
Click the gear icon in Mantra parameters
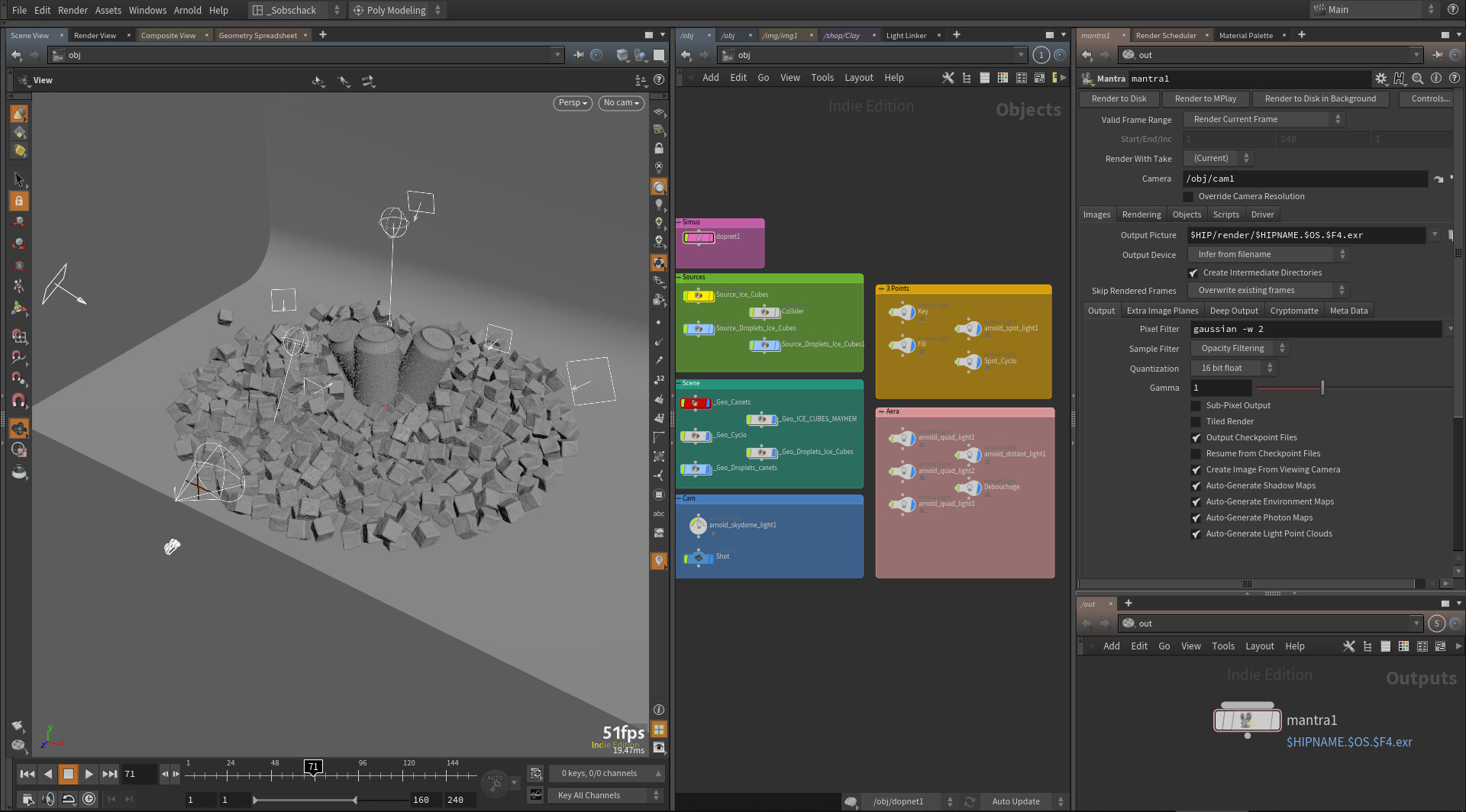(x=1380, y=79)
